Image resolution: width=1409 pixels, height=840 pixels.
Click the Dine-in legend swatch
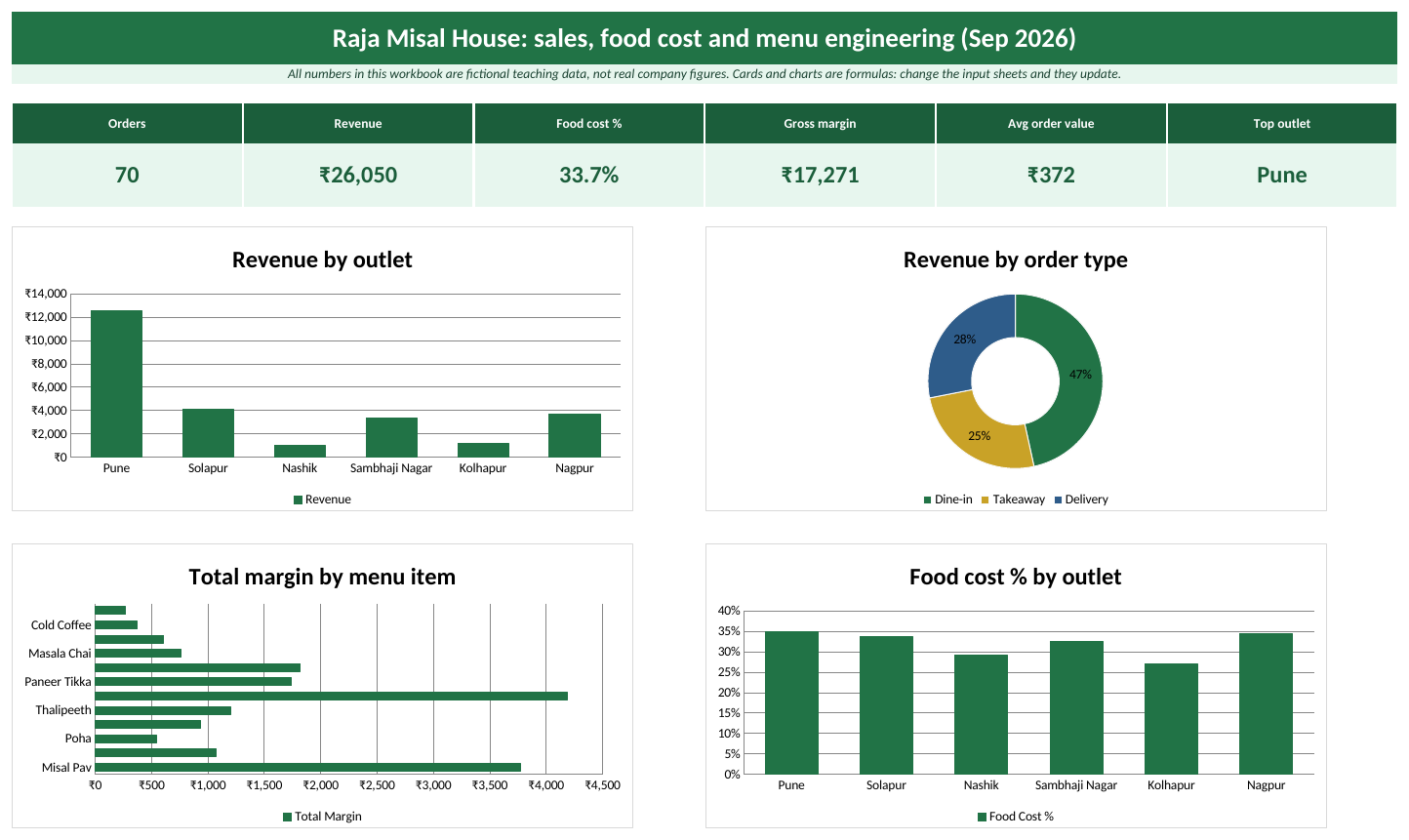(x=928, y=500)
